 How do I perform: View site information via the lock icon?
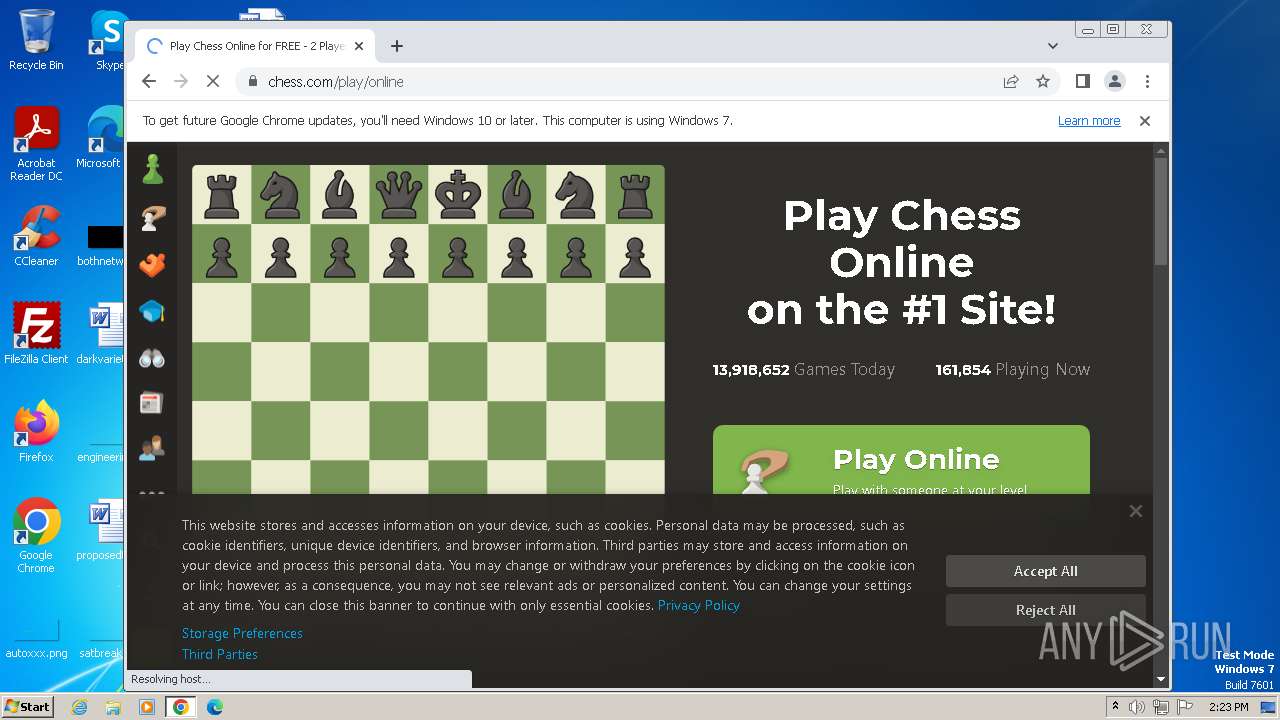click(x=252, y=82)
